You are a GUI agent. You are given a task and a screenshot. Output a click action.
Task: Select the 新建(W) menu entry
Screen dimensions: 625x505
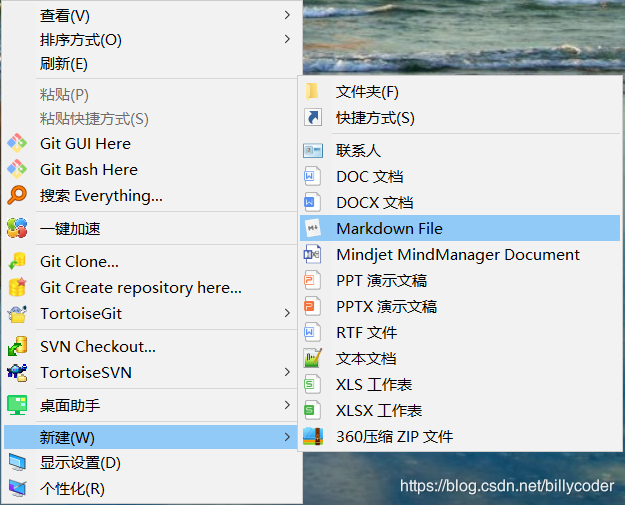point(151,437)
